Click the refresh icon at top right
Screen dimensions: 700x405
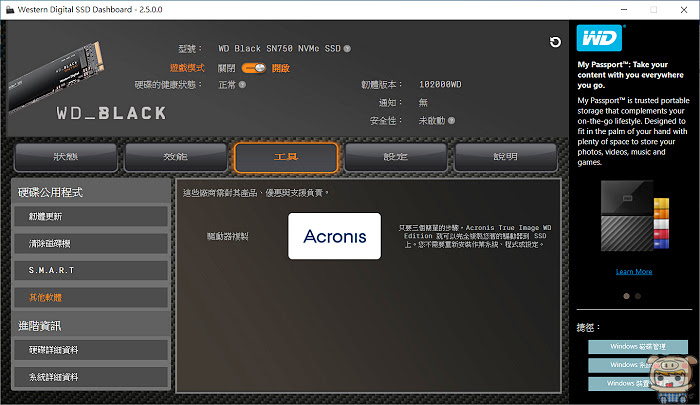(555, 42)
